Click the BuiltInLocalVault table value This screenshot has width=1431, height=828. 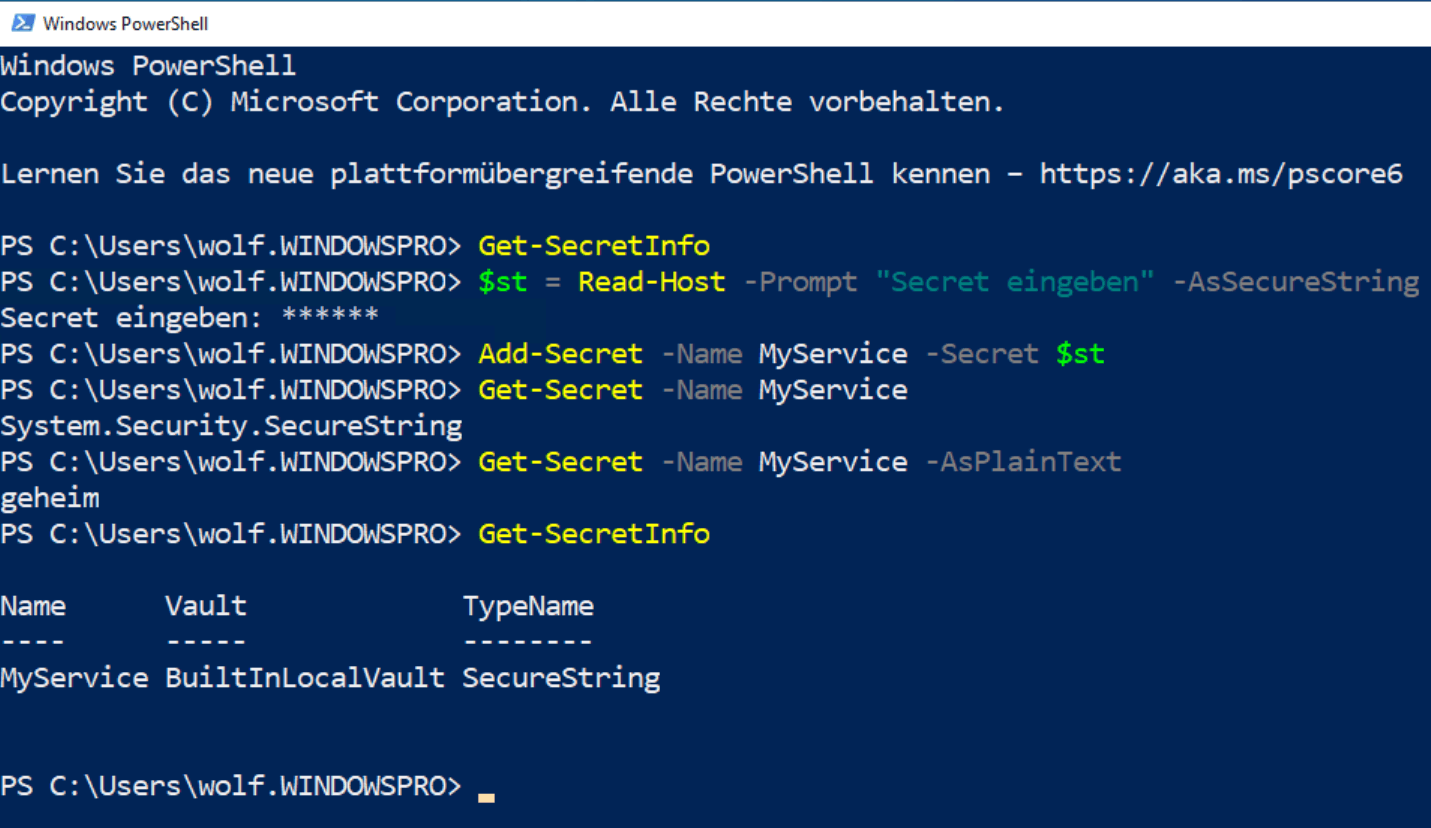point(305,678)
